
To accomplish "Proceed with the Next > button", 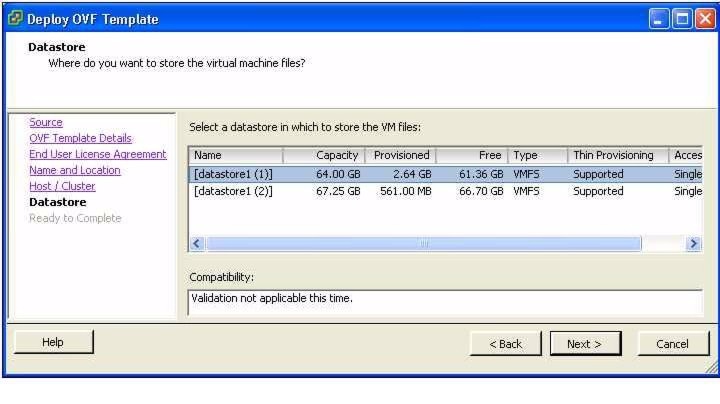I will 585,343.
